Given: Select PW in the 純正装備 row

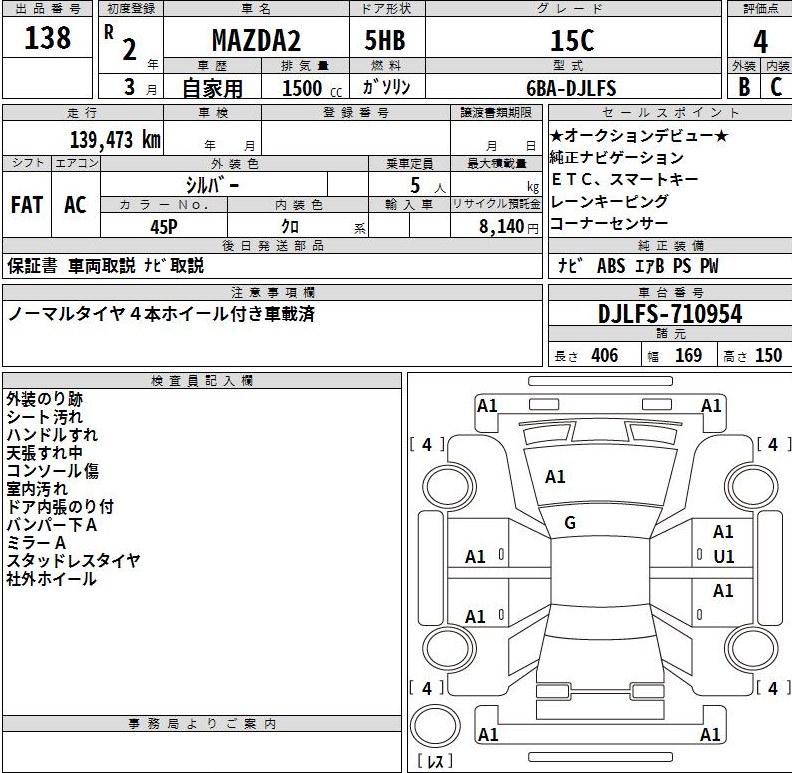Looking at the screenshot, I should pyautogui.click(x=709, y=266).
